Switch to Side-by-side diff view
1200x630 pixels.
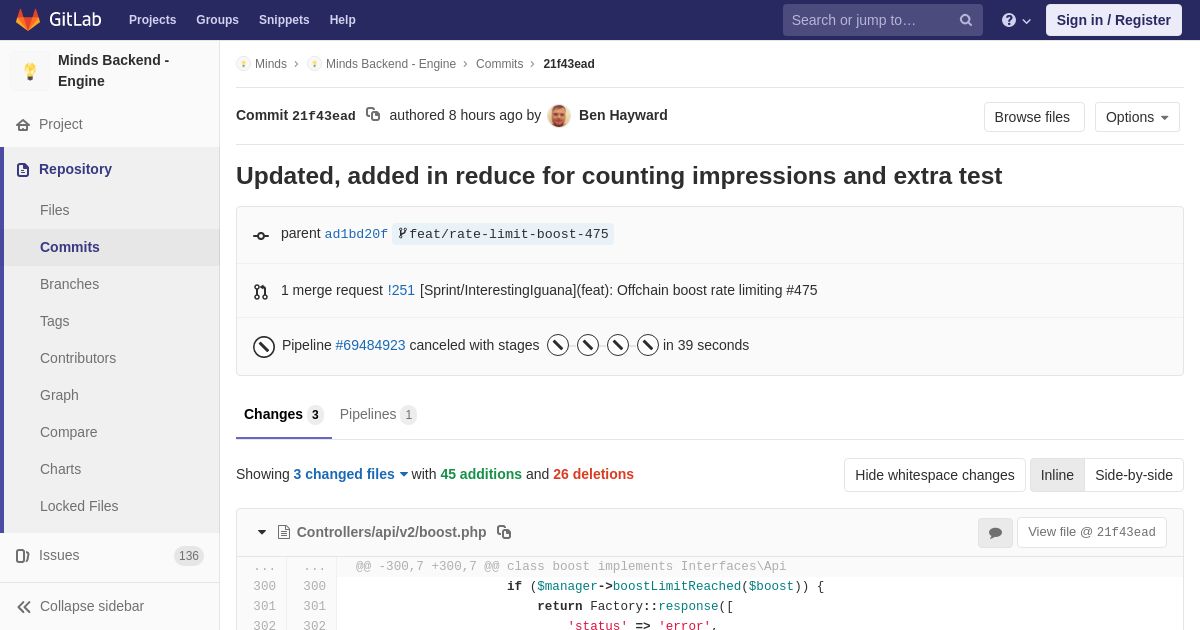pos(1133,475)
